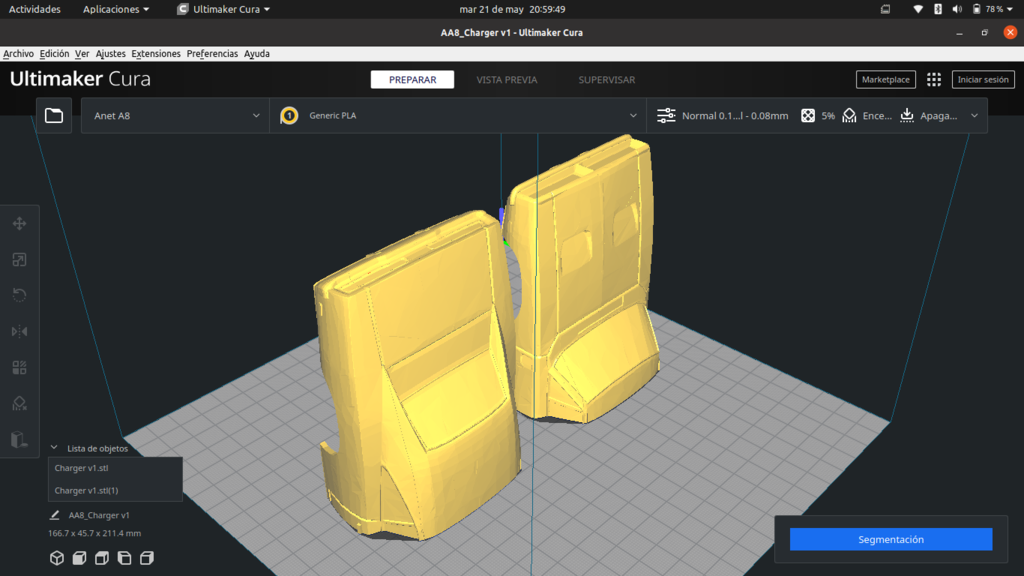
Task: Switch to the Vista Previa tab
Action: [x=506, y=80]
